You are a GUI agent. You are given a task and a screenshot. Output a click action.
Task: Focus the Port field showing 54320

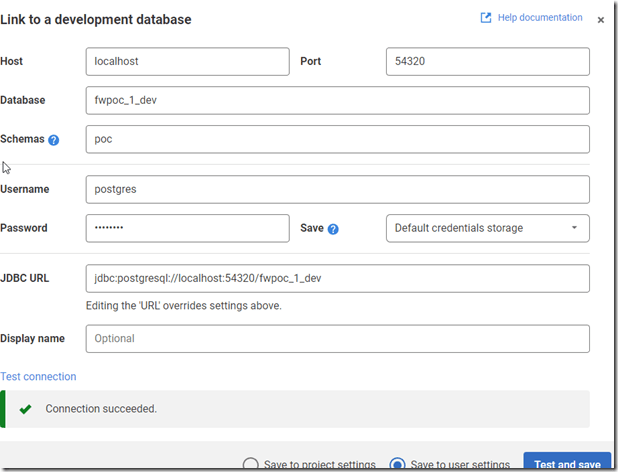(487, 62)
